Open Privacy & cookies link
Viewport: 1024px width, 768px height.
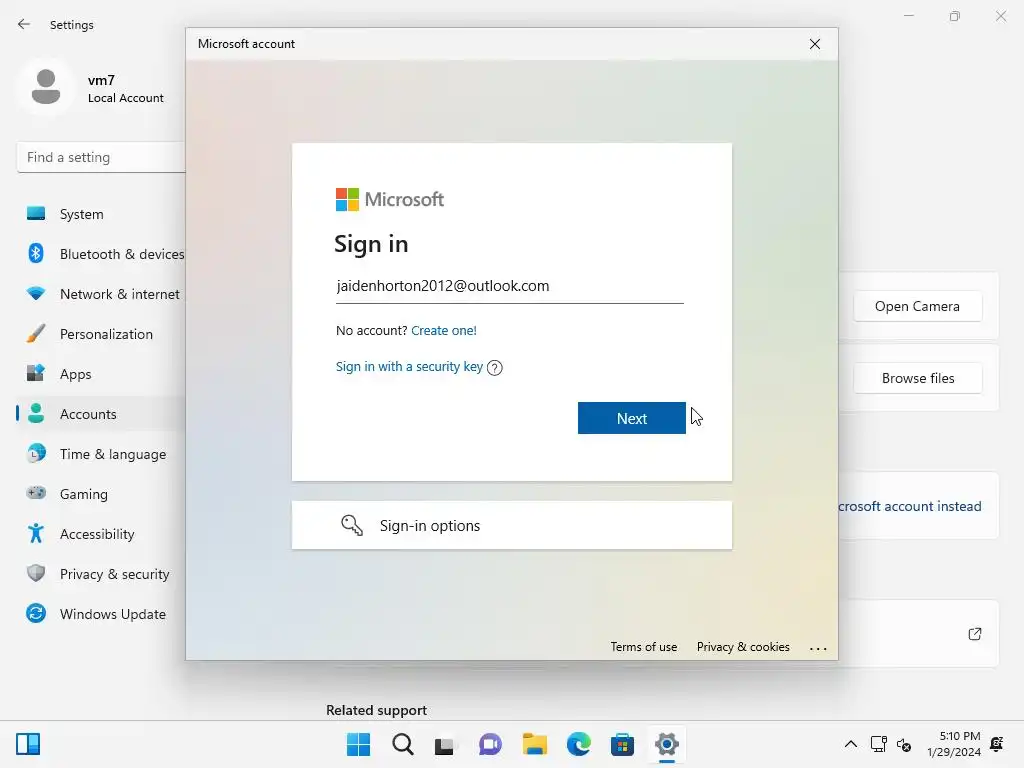pos(743,647)
